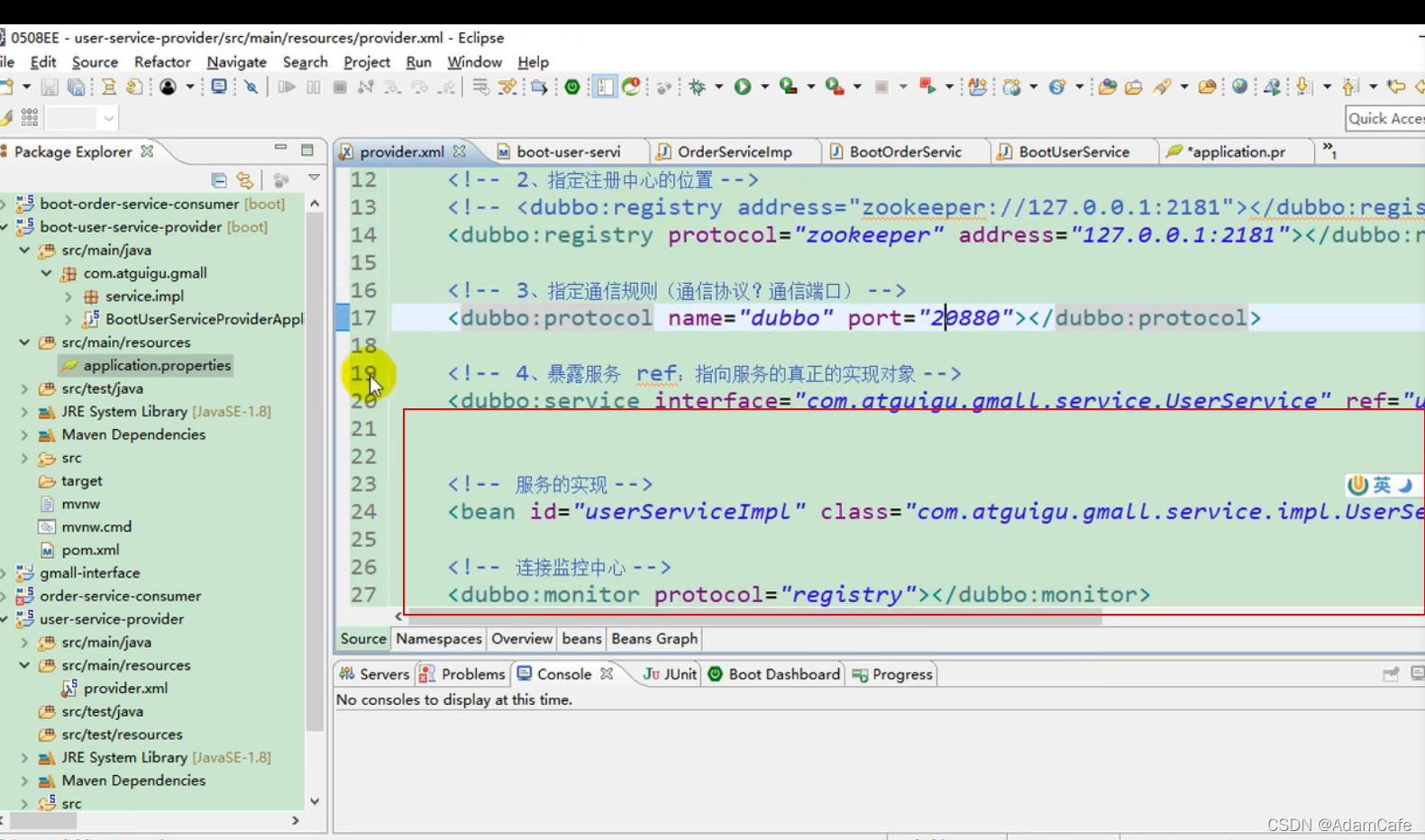1425x840 pixels.
Task: Click Package Explorer scroll-down arrow
Action: click(x=315, y=801)
